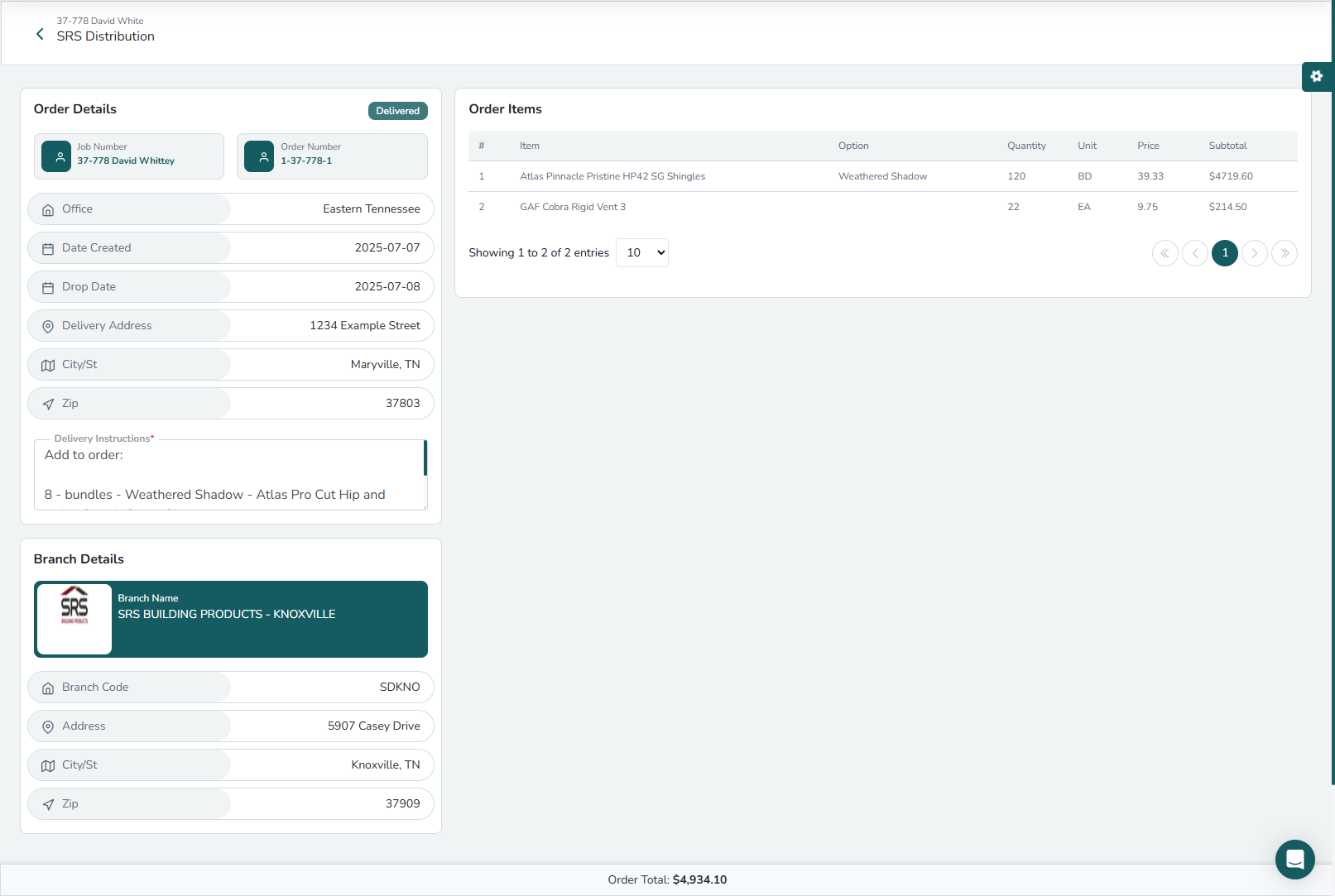Click the back arrow beside SRS Distribution
Image resolution: width=1335 pixels, height=896 pixels.
coord(40,35)
